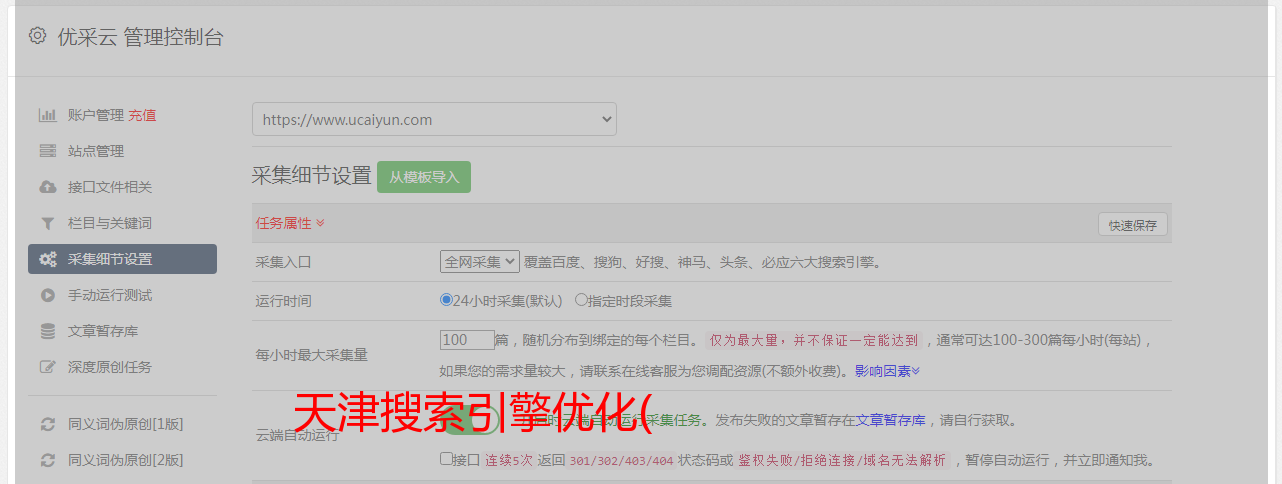This screenshot has height=484, width=1282.
Task: Open the 全网采集 entry dropdown
Action: click(x=480, y=261)
